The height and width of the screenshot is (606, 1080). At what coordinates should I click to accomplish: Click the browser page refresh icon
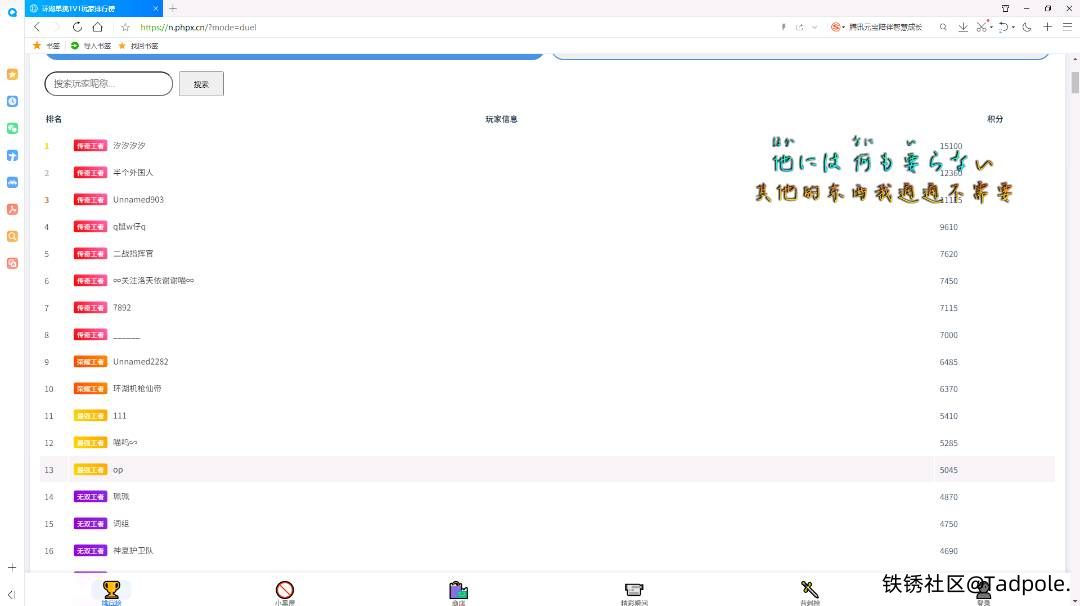point(77,27)
